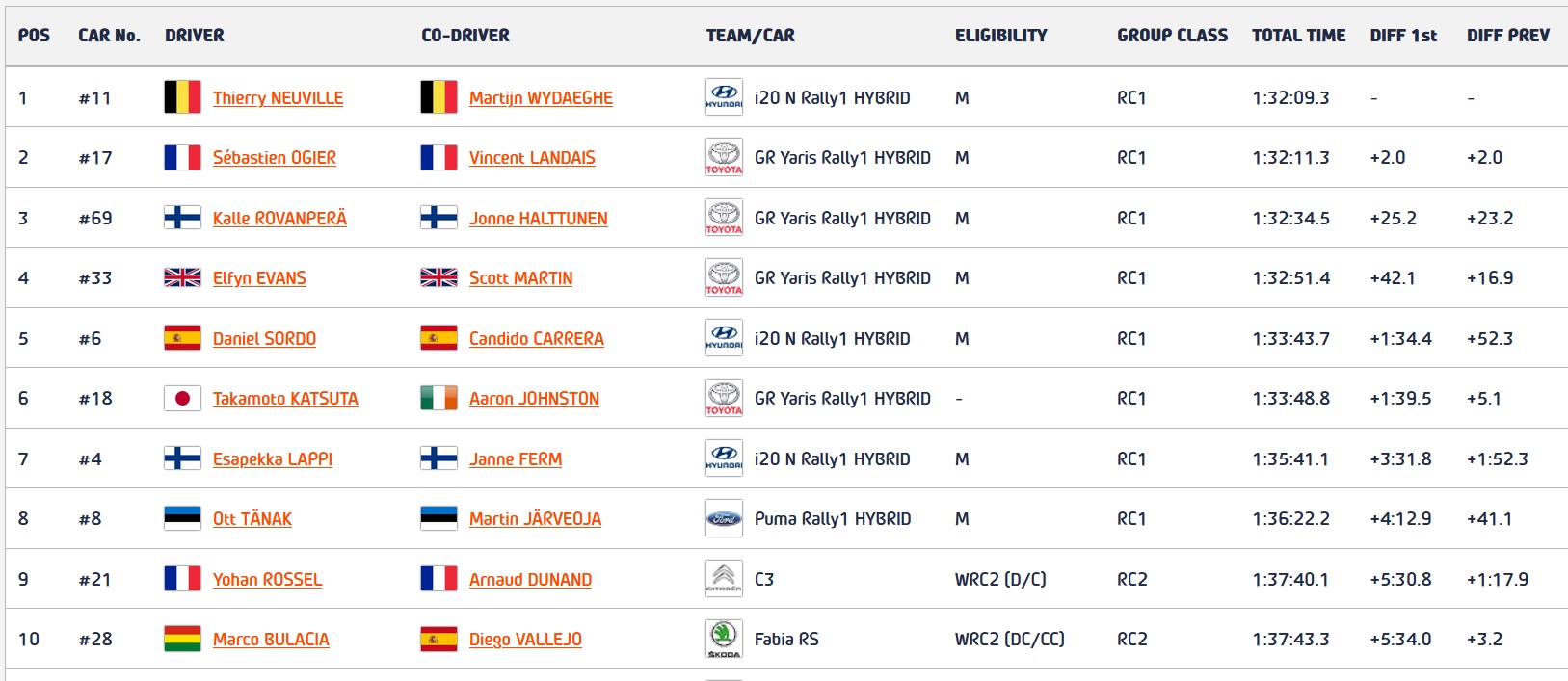Viewport: 1568px width, 681px height.
Task: Click the Ford logo beside Puma Rally1 HYBRID
Action: (724, 518)
